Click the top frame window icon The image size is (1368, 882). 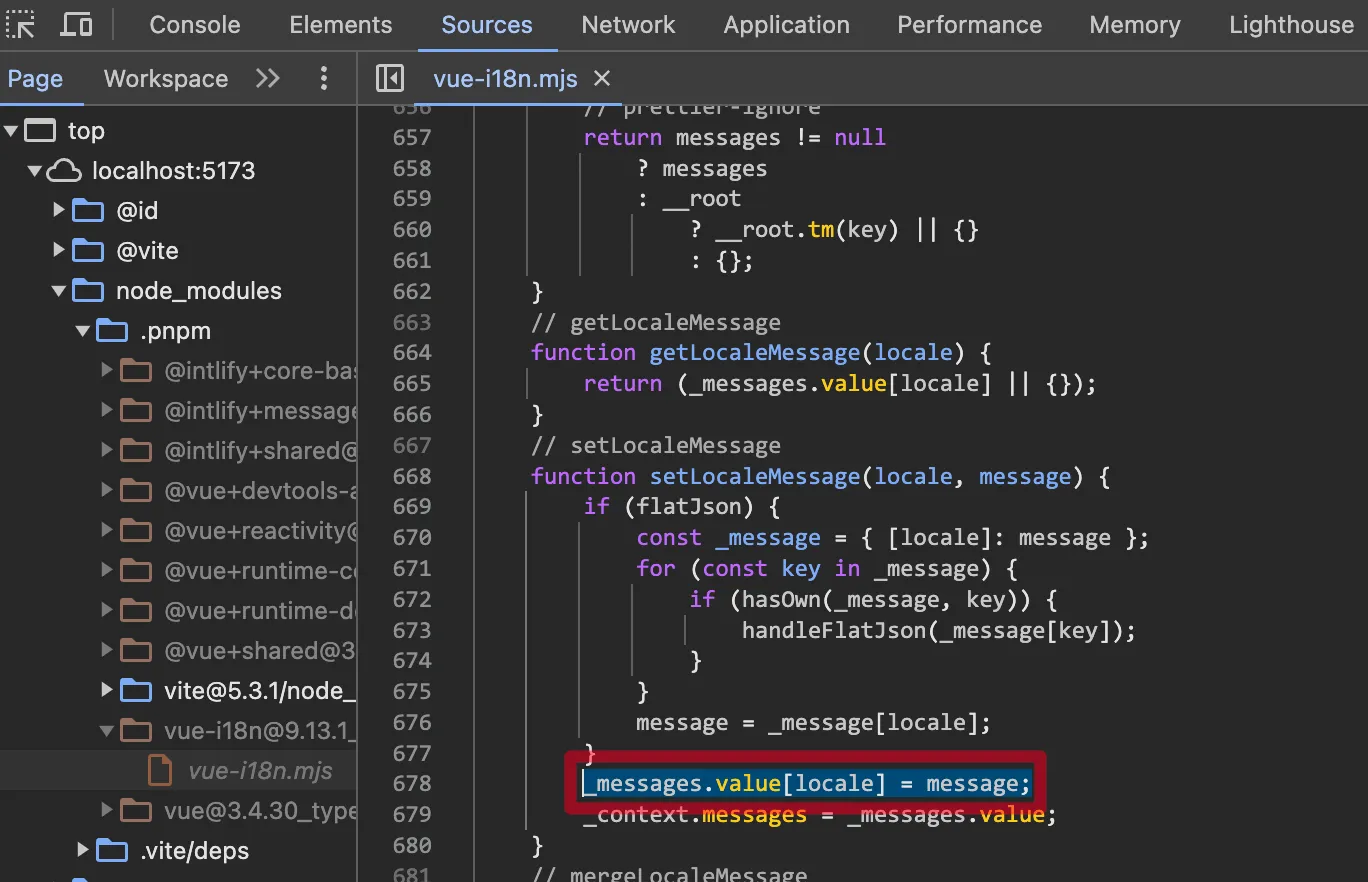40,131
